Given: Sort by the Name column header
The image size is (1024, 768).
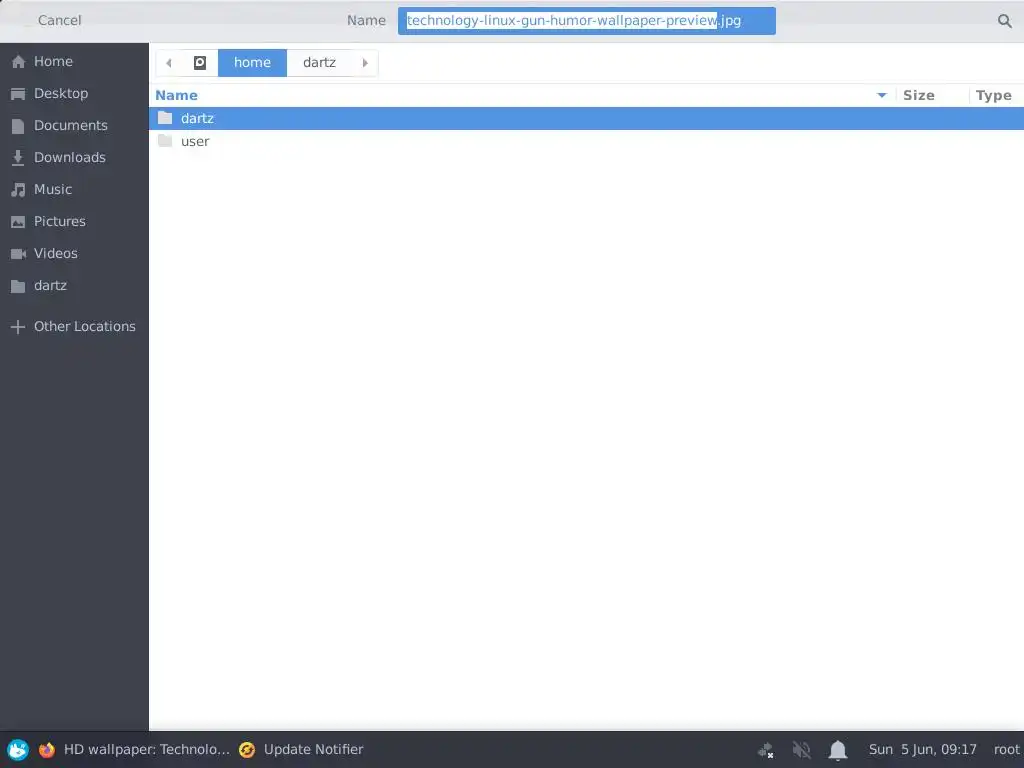Looking at the screenshot, I should pos(176,95).
